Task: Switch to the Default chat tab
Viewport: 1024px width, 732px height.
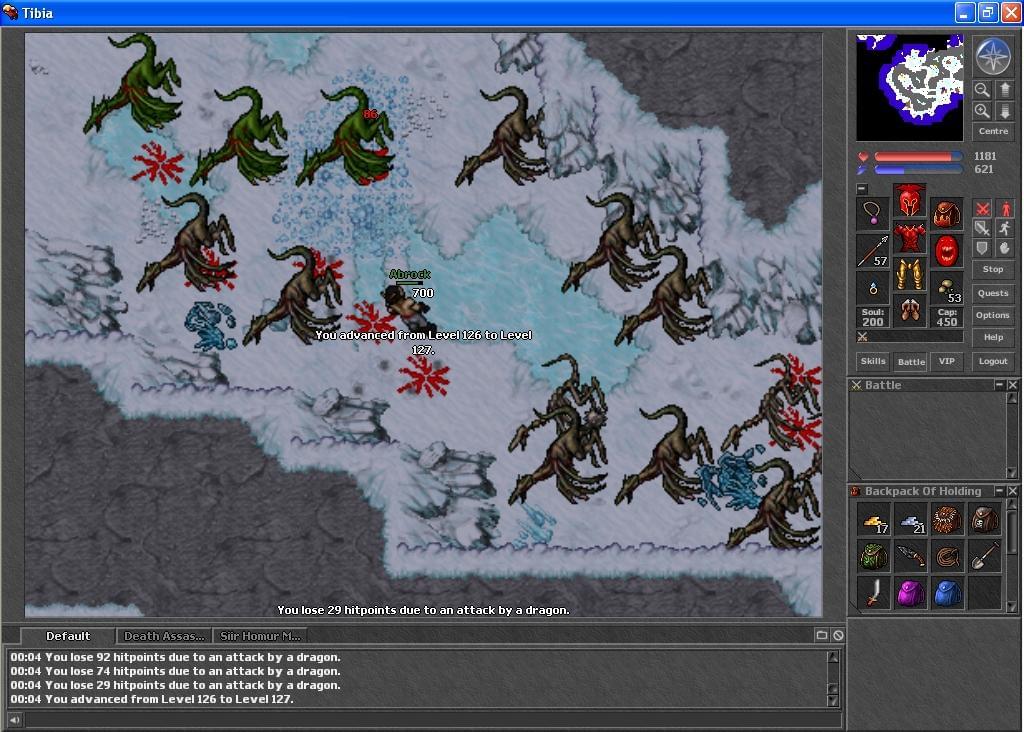Action: coord(68,636)
